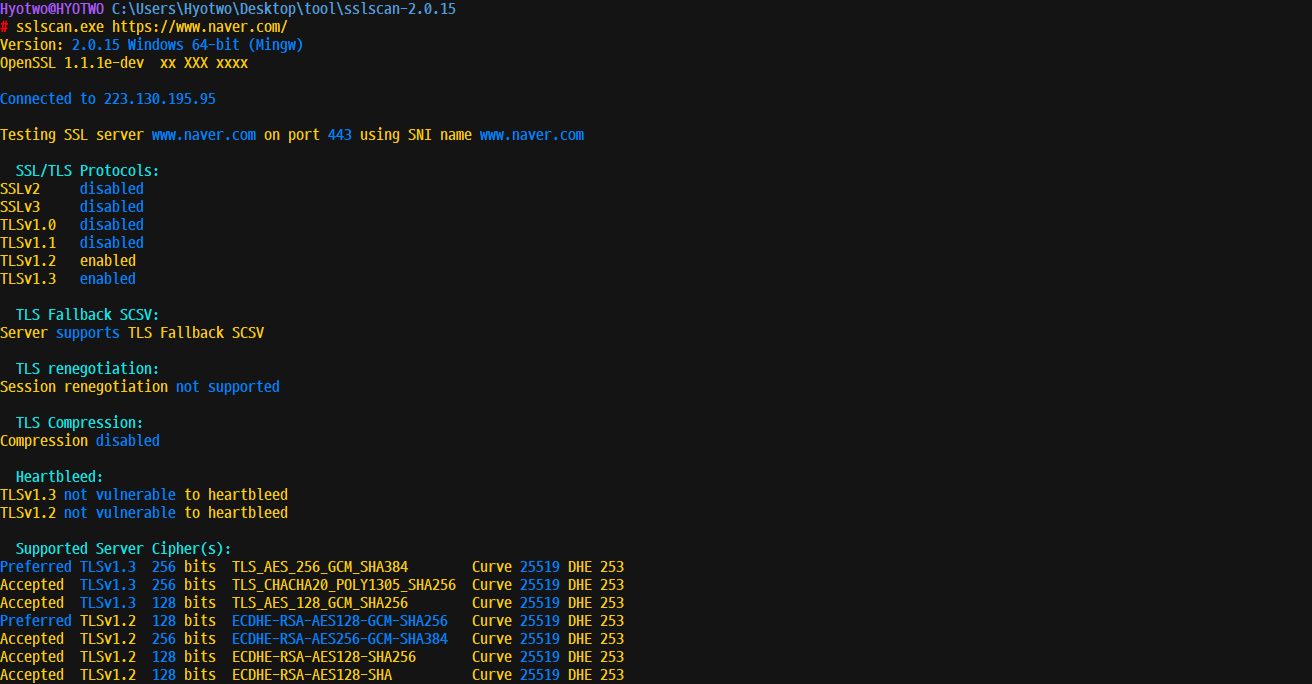Screen dimensions: 1312x684
Task: Click cipher ECDHE-RSA-AES256-GCM-SHA384
Action: (x=340, y=639)
